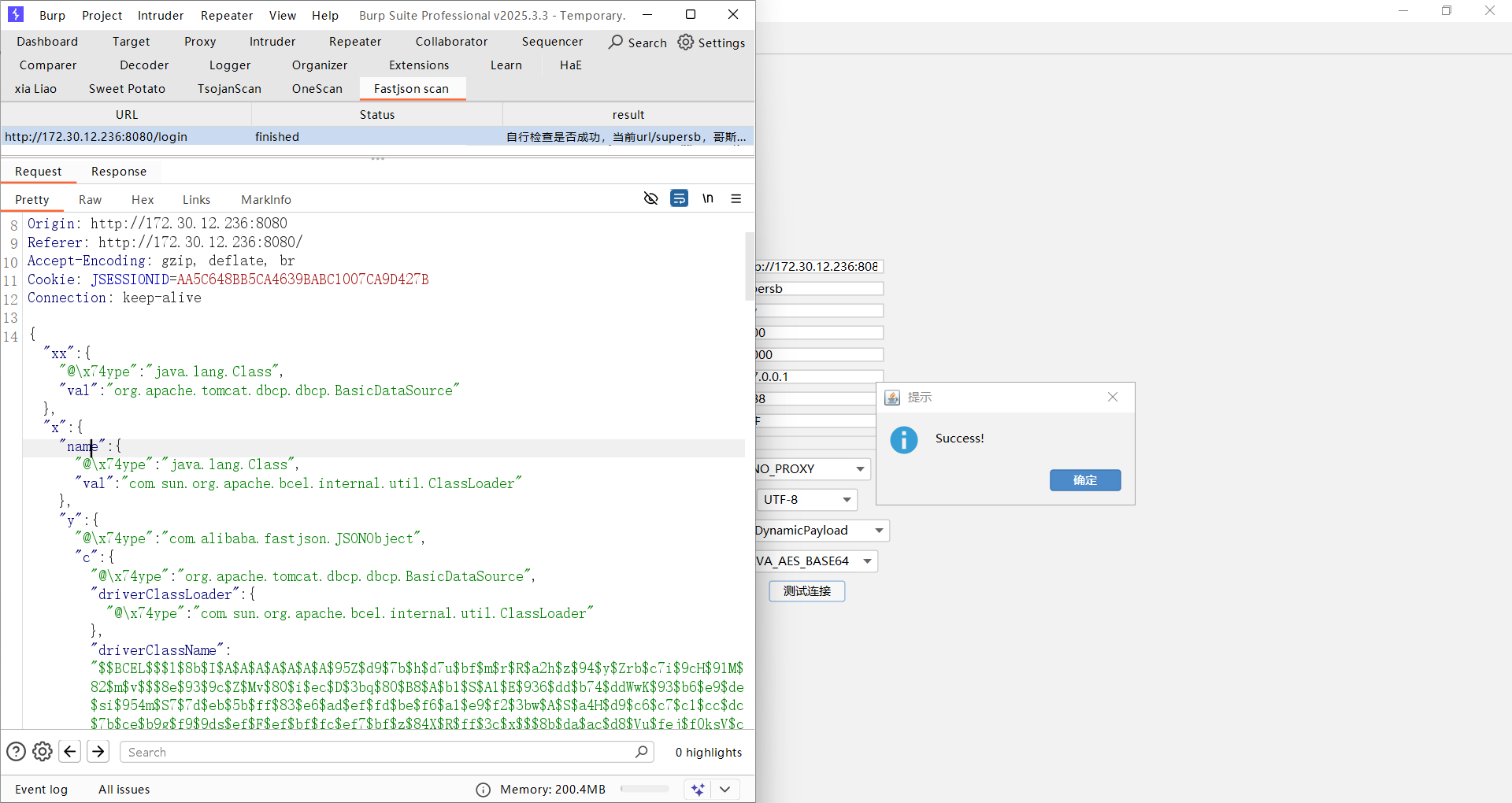Screen dimensions: 1512x803
Task: Toggle the line wrap icon in request editor
Action: tap(679, 198)
